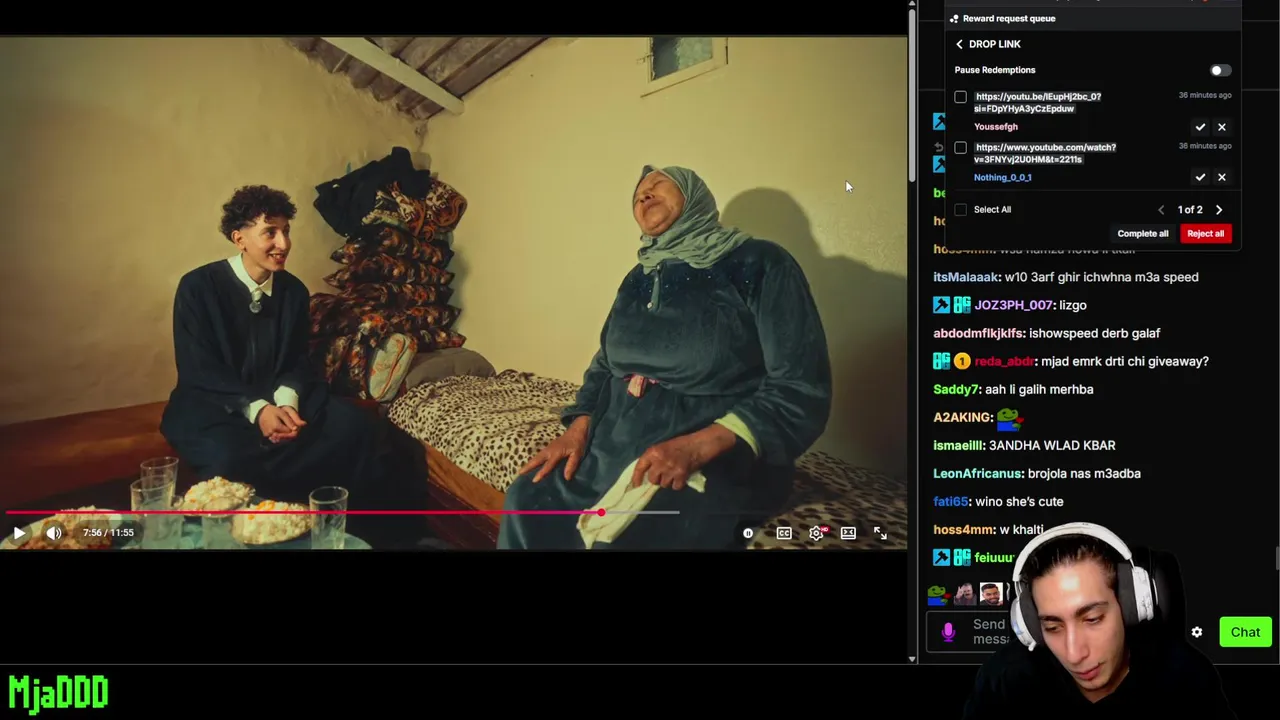This screenshot has height=720, width=1280.
Task: Click username Nothing_0_0_1 in queue
Action: tap(1003, 178)
